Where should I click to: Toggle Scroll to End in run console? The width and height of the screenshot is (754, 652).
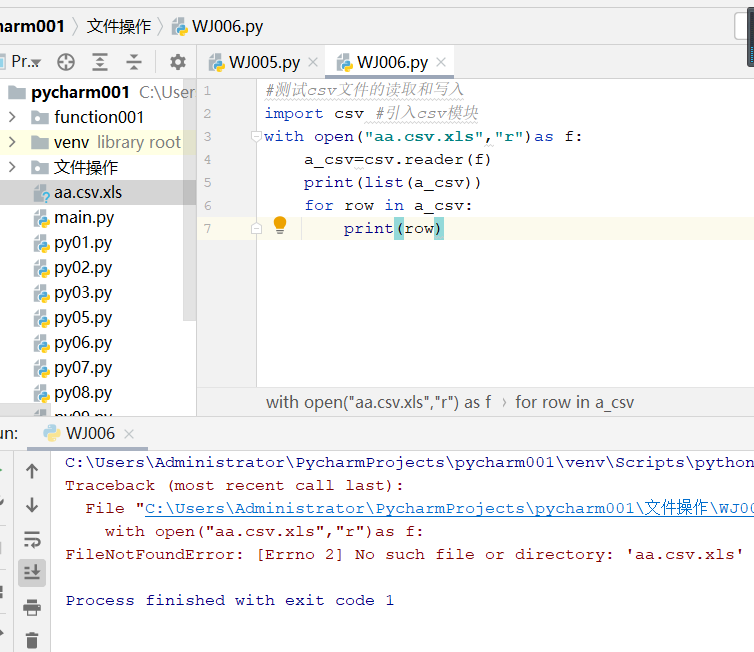click(32, 573)
